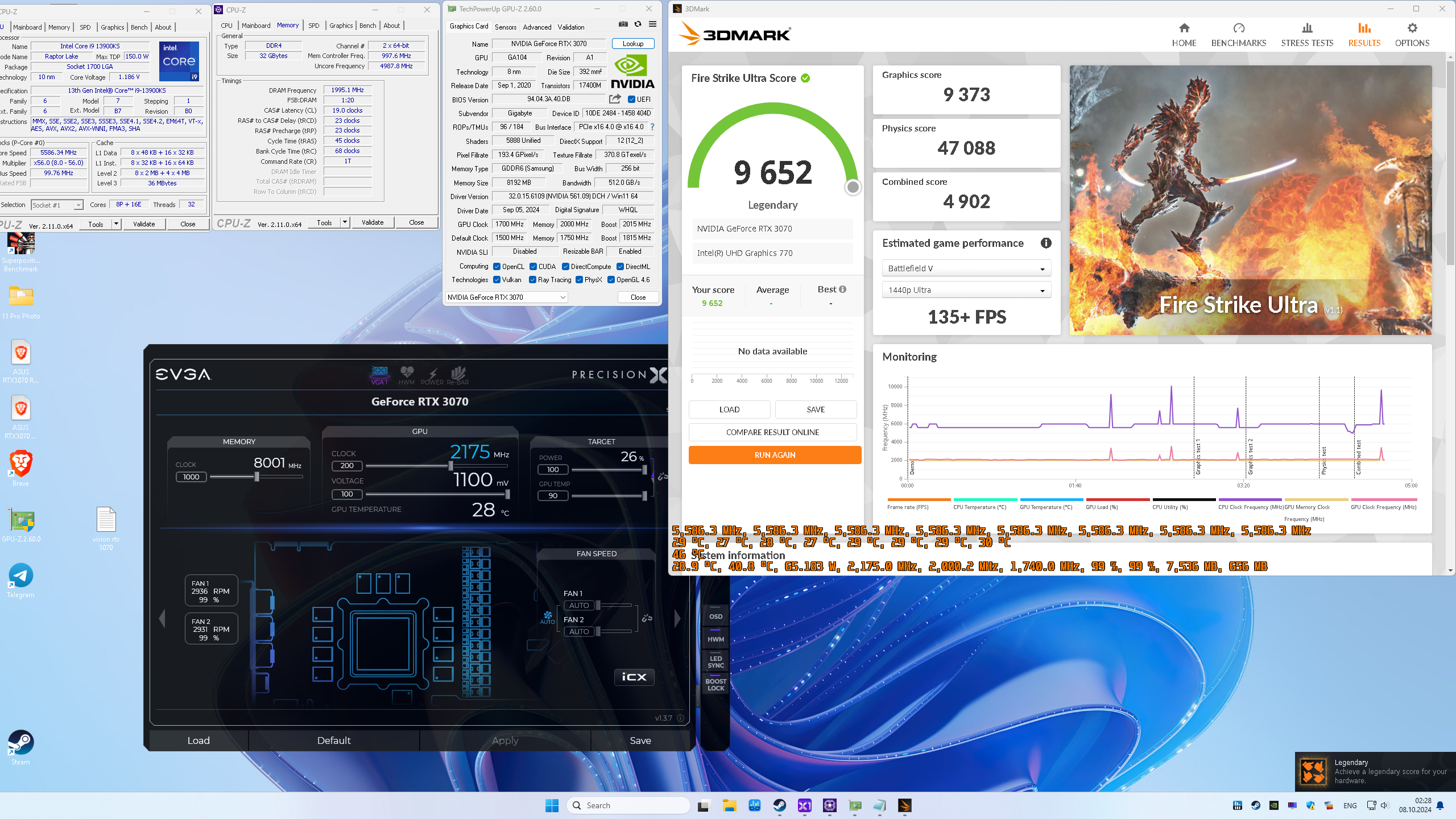Image resolution: width=1456 pixels, height=819 pixels.
Task: Toggle Vulkan checkbox in GPU-Z
Action: point(497,279)
